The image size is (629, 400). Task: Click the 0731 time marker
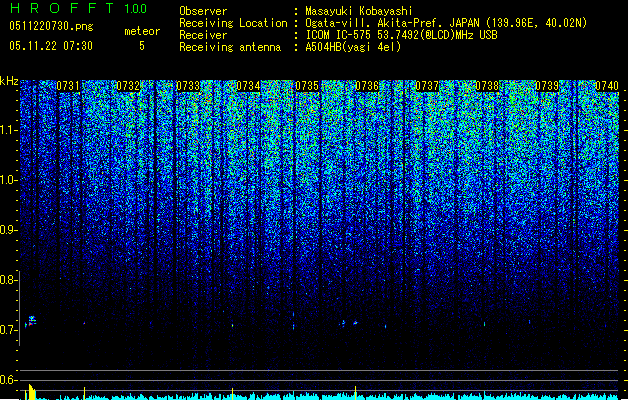68,86
